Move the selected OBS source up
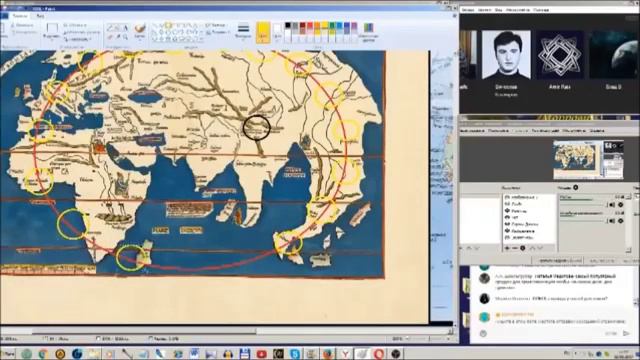 532,248
